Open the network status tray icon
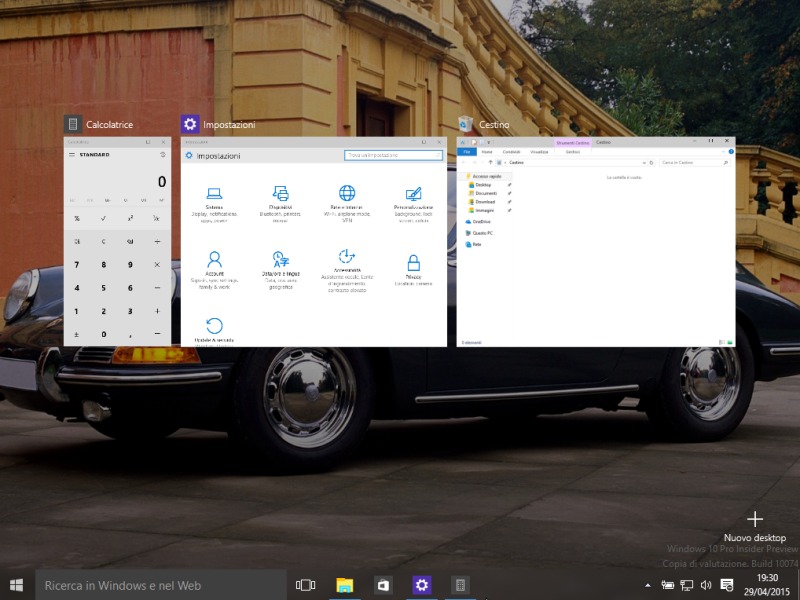800x600 pixels. pos(687,585)
